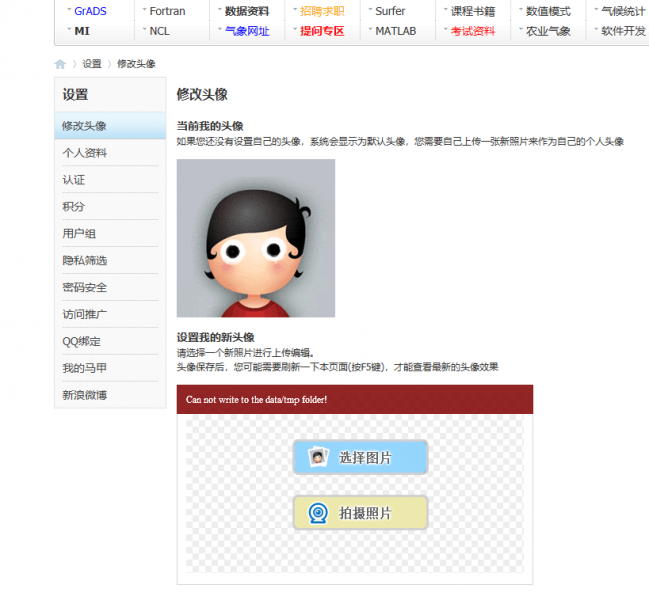Click the 修改头像 page title

[x=202, y=94]
